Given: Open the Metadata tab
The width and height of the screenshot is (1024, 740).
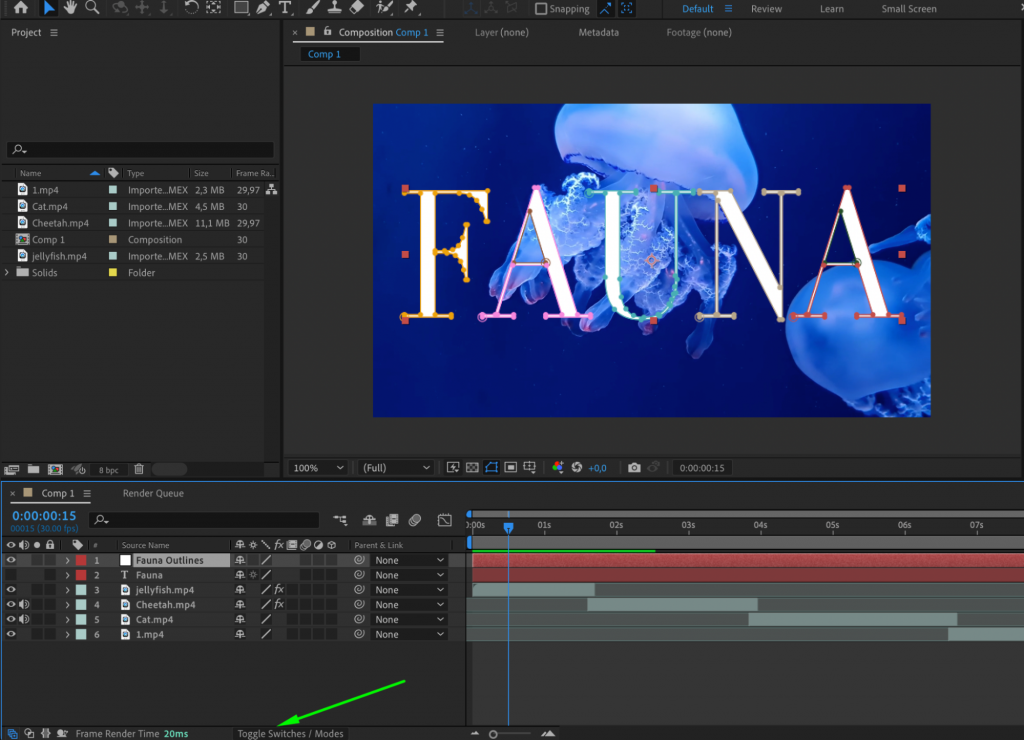Looking at the screenshot, I should click(x=598, y=32).
